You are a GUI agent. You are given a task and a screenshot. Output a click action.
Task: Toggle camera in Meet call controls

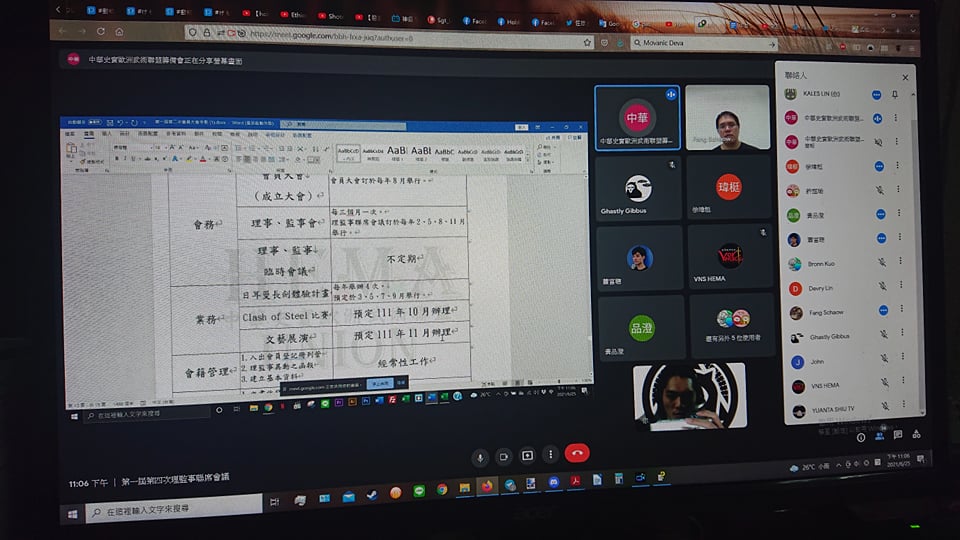pos(504,456)
